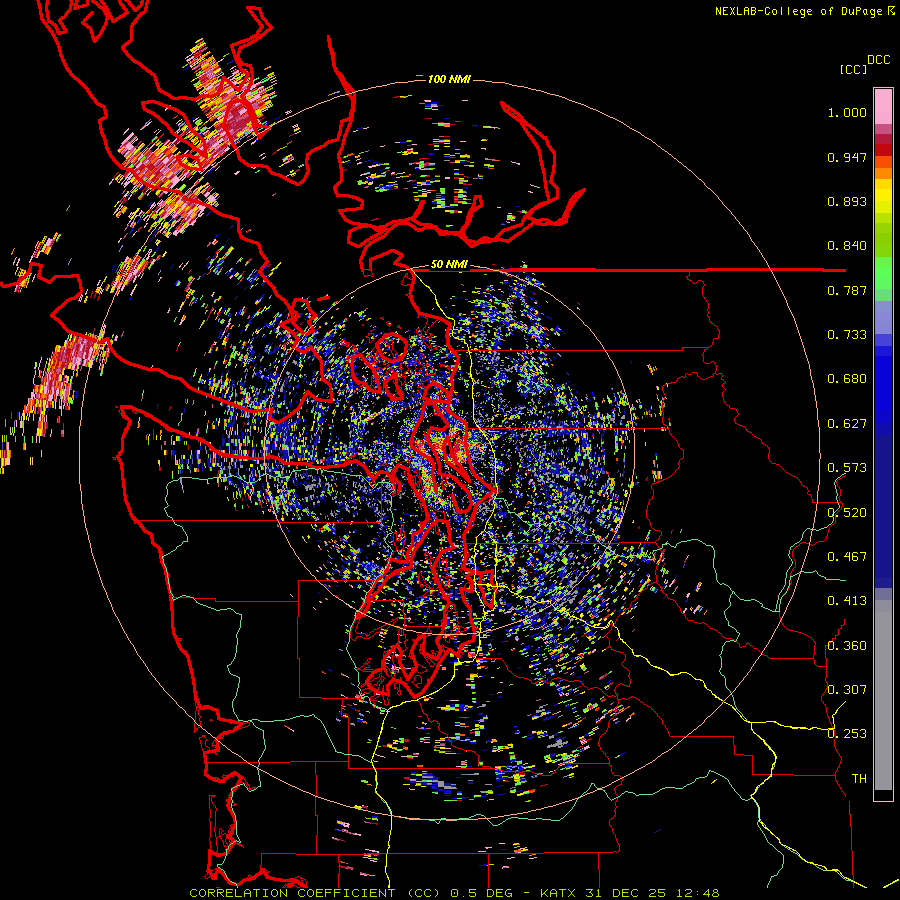Screen dimensions: 900x900
Task: Click the 0.413 value on color scale
Action: tap(847, 601)
